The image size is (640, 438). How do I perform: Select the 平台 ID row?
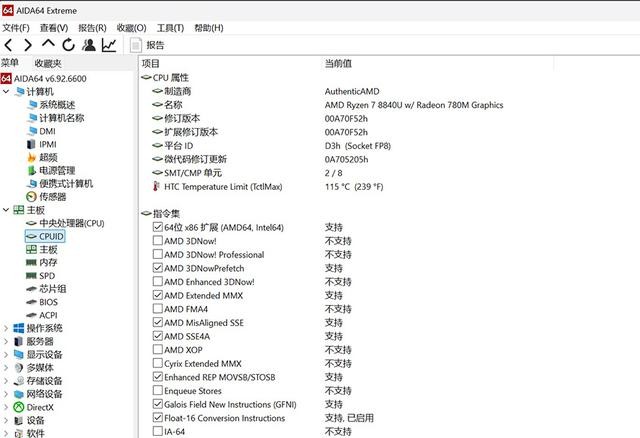(271, 146)
